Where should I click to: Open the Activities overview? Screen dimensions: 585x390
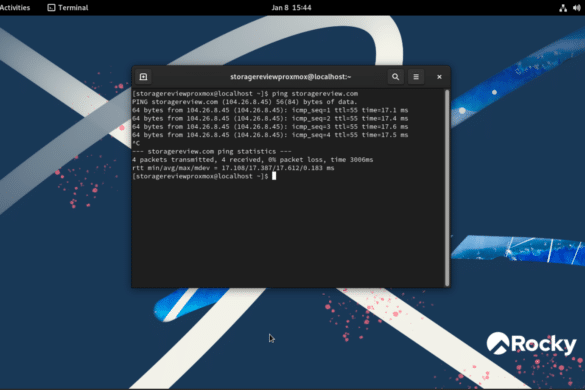15,7
